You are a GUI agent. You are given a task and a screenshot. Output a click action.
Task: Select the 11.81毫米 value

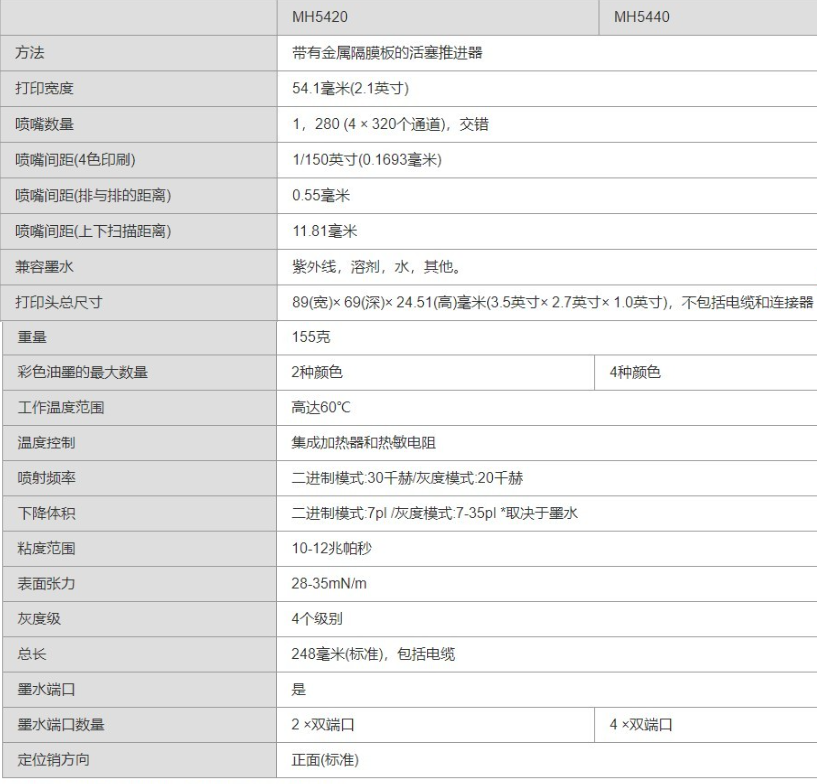coord(325,231)
